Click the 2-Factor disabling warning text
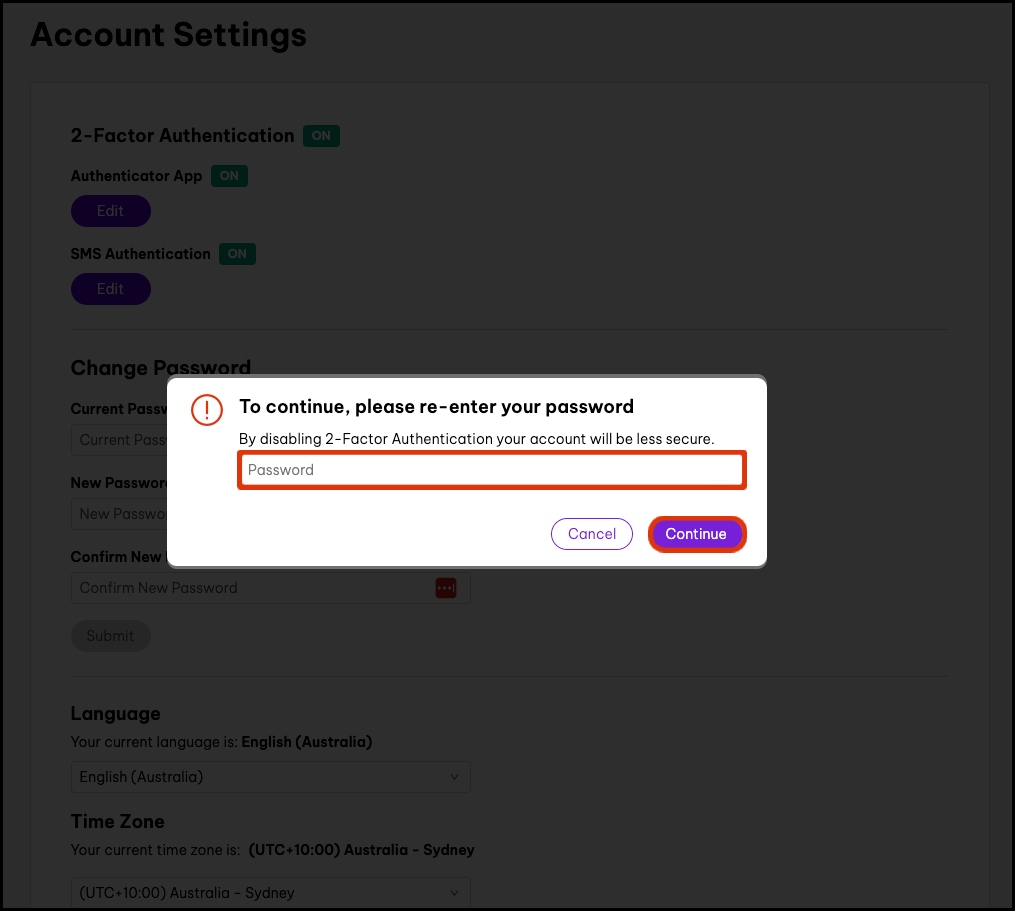The width and height of the screenshot is (1015, 911). [x=476, y=439]
